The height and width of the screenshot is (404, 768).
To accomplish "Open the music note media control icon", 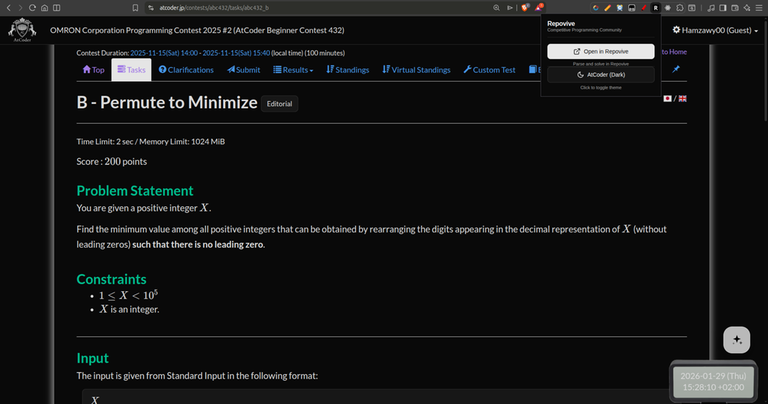I will pyautogui.click(x=711, y=8).
